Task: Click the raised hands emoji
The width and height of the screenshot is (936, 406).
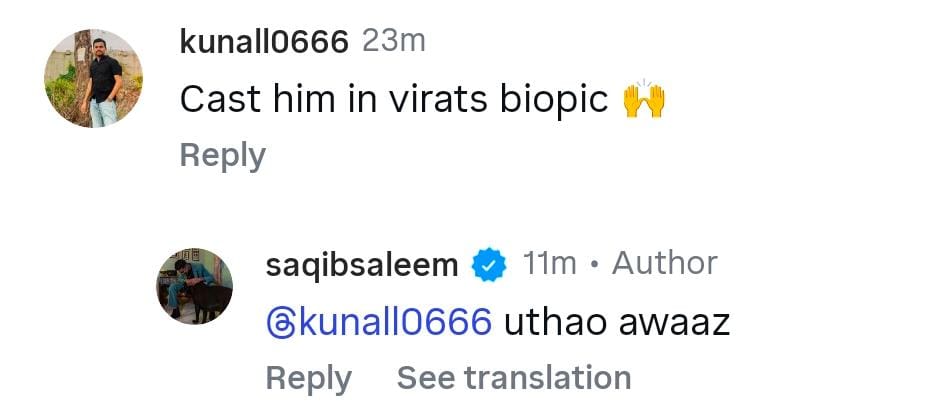Action: pos(644,100)
